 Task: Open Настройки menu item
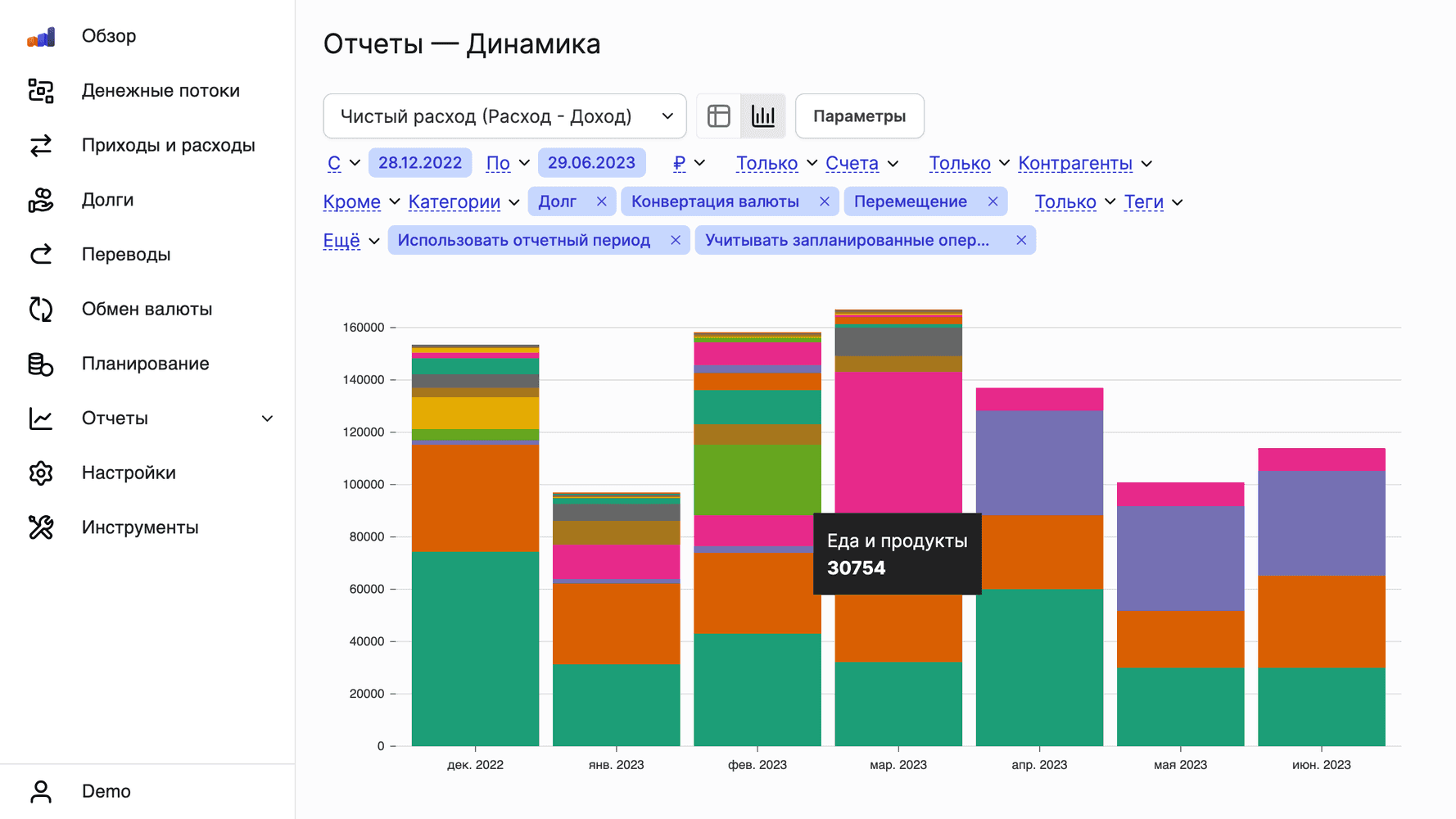[129, 473]
